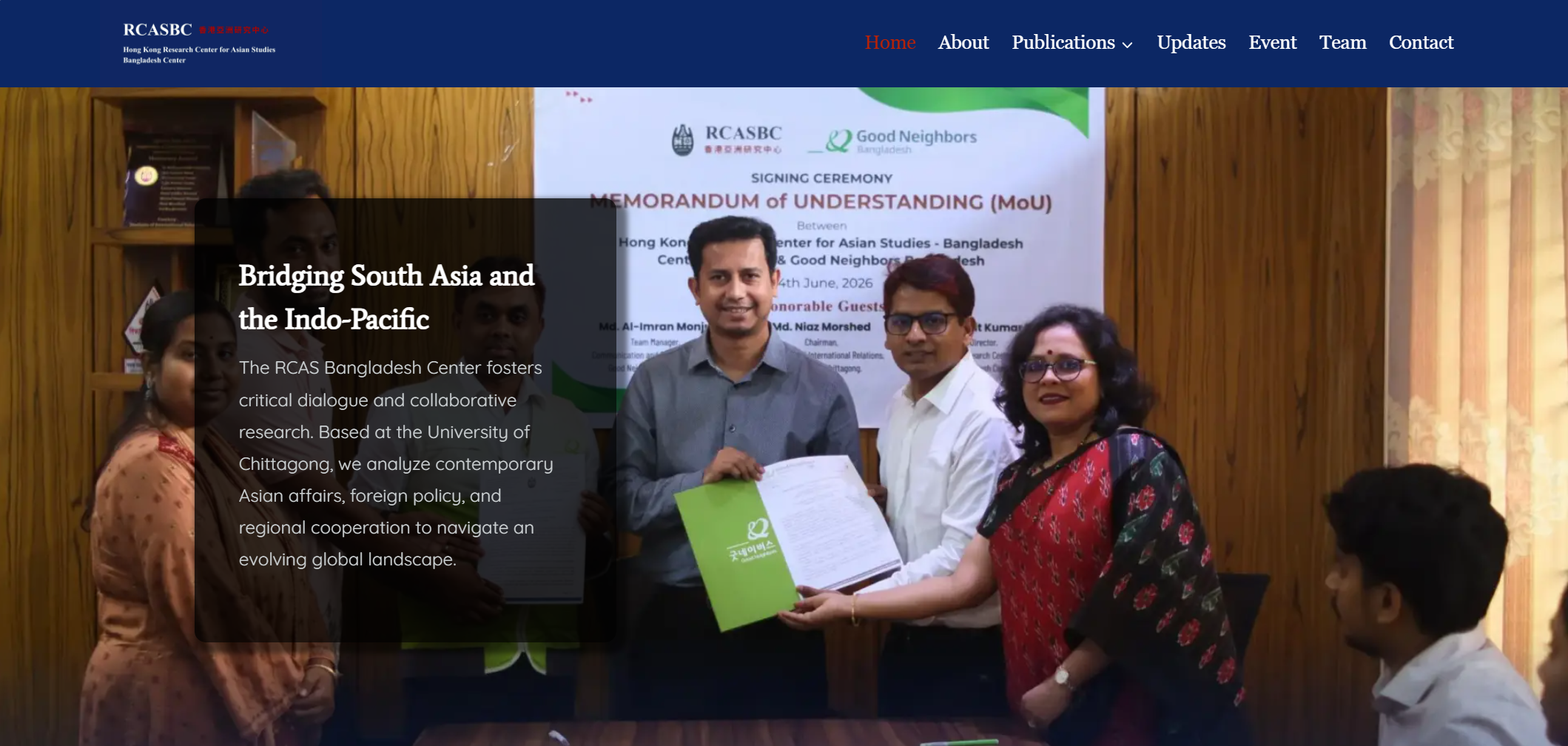Open the Event page
The width and height of the screenshot is (1568, 746).
tap(1273, 42)
